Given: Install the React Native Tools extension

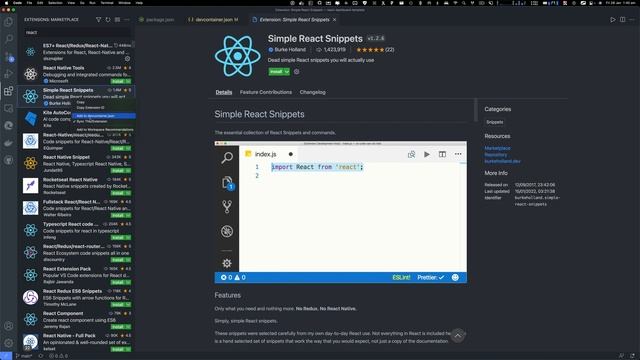Looking at the screenshot, I should tap(118, 81).
